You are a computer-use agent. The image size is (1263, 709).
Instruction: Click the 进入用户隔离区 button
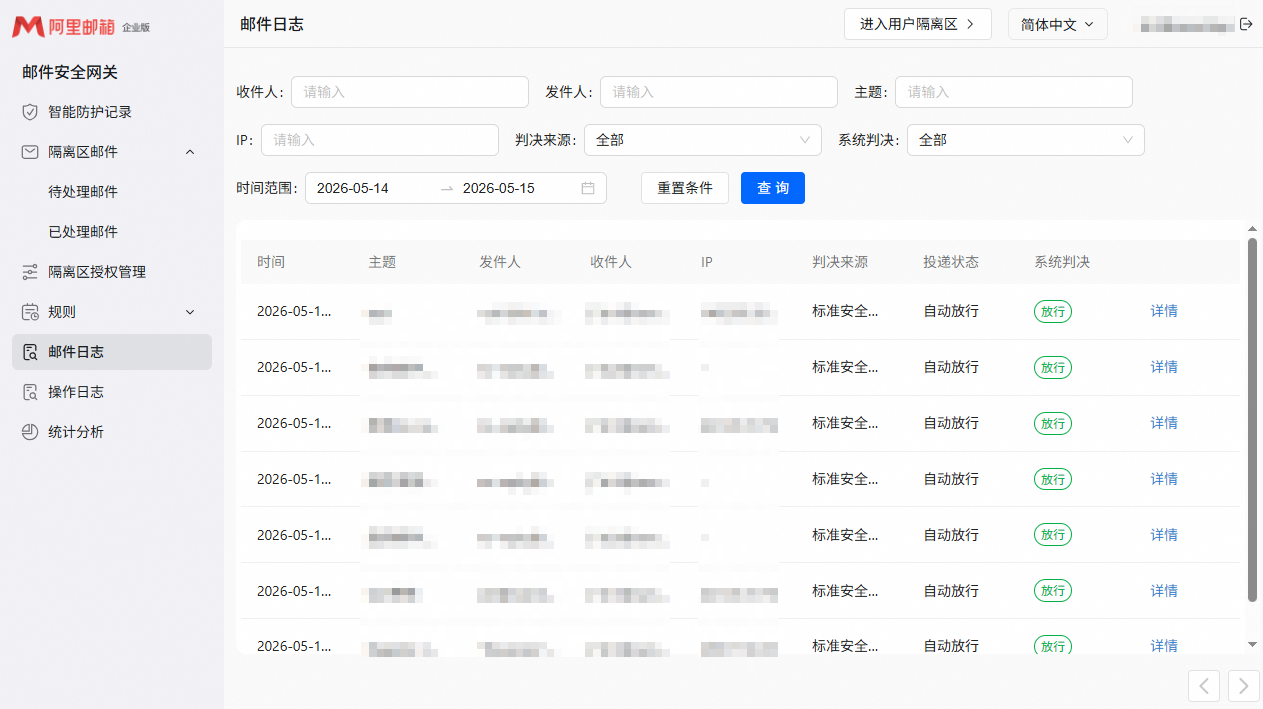(x=918, y=24)
